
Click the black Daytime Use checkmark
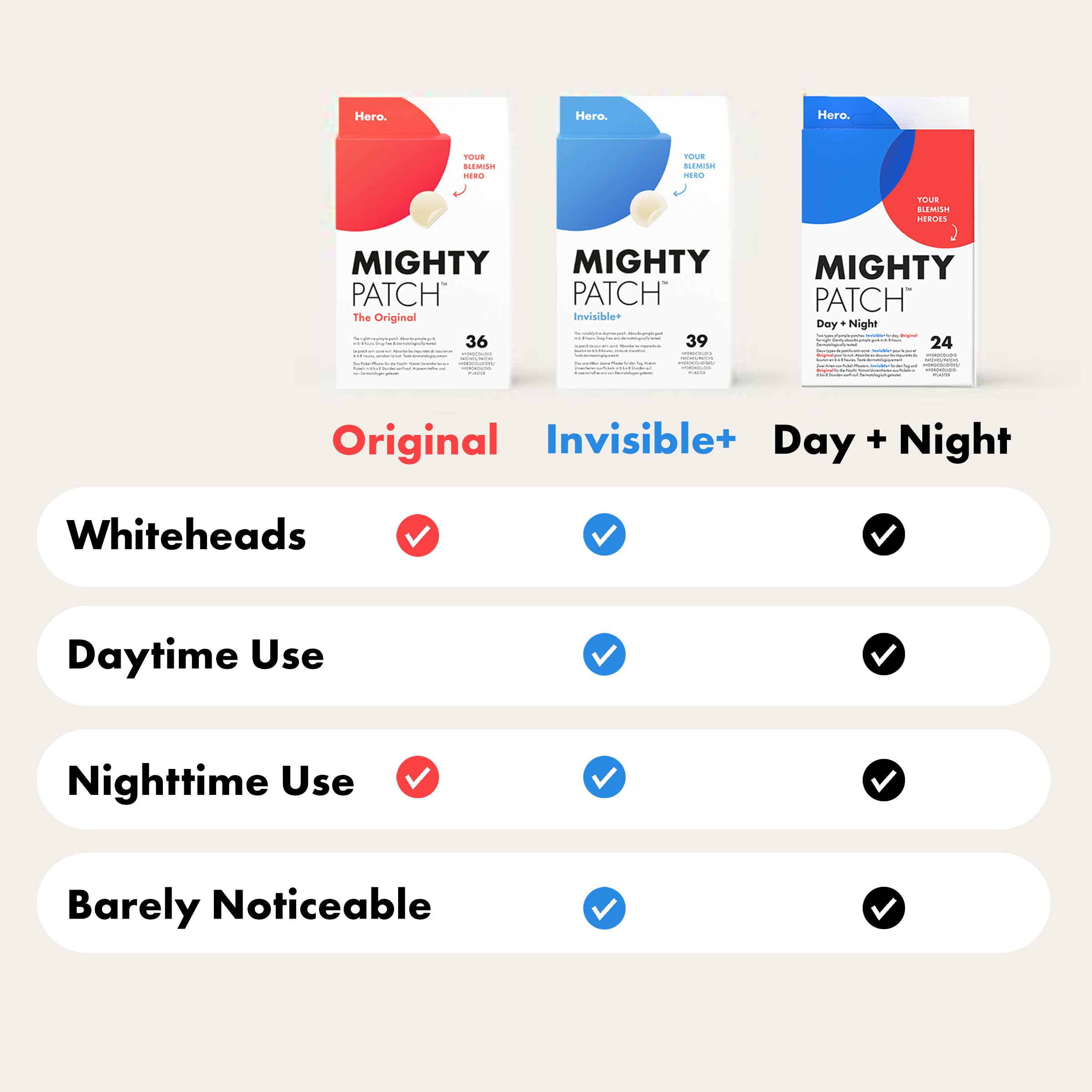884,654
